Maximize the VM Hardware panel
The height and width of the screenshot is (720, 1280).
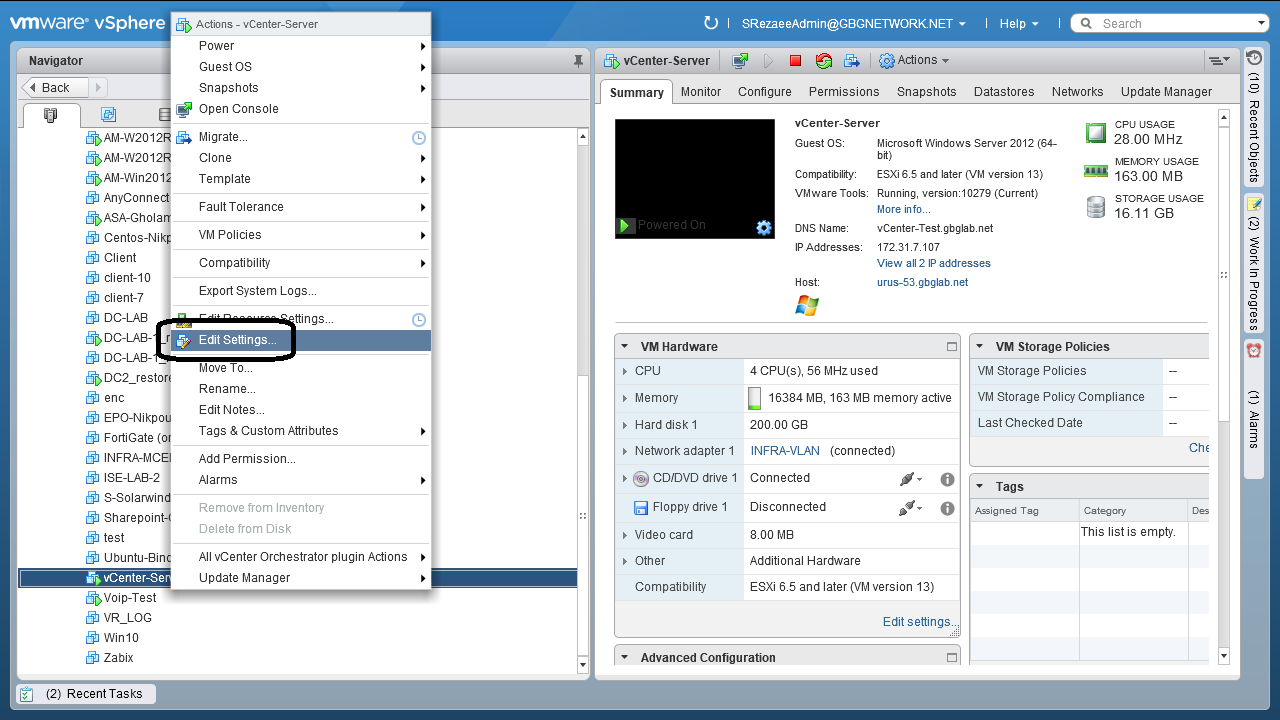[952, 347]
